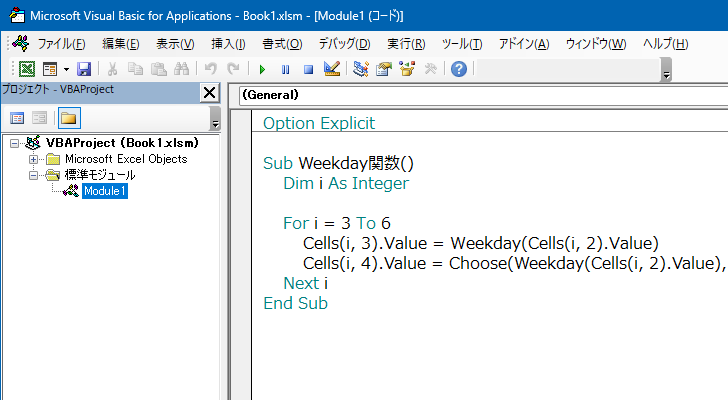The image size is (728, 400).
Task: Open the ファイル(F) menu
Action: point(61,44)
